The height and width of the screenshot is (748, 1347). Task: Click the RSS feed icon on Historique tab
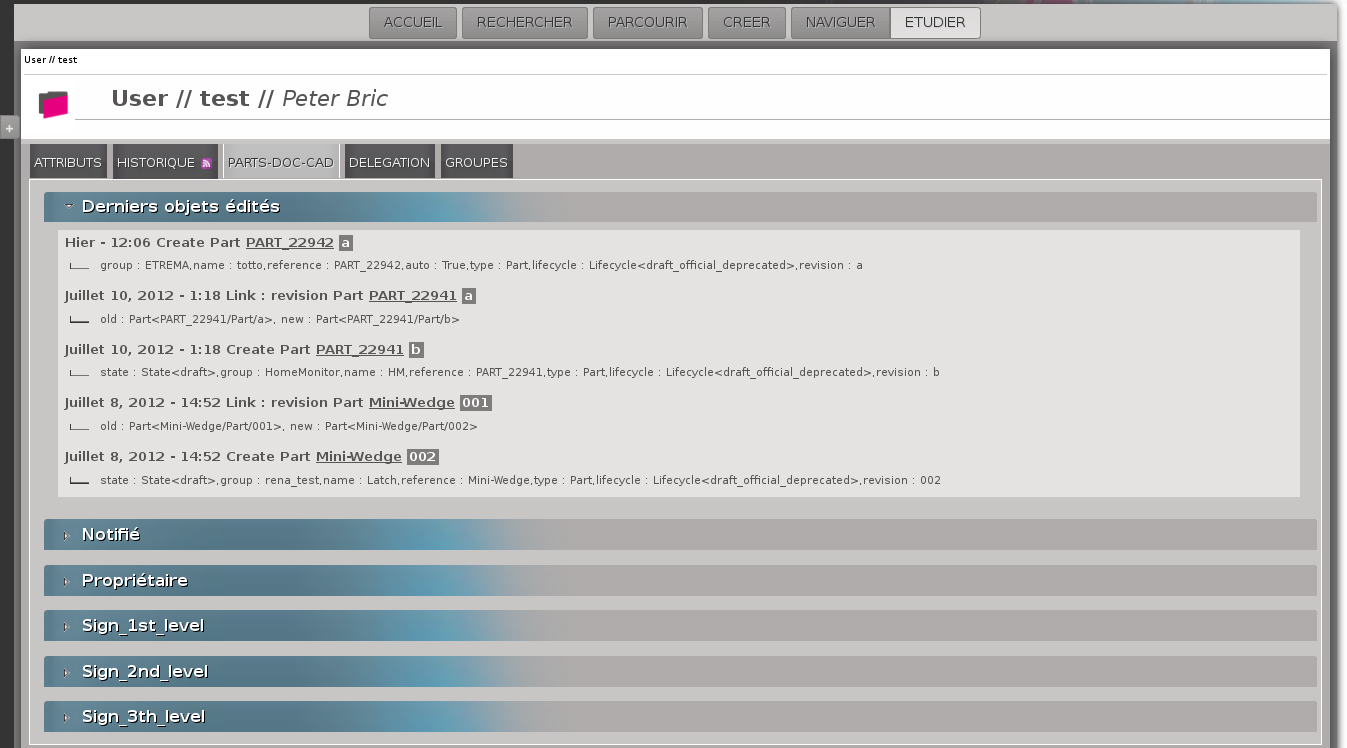(206, 163)
